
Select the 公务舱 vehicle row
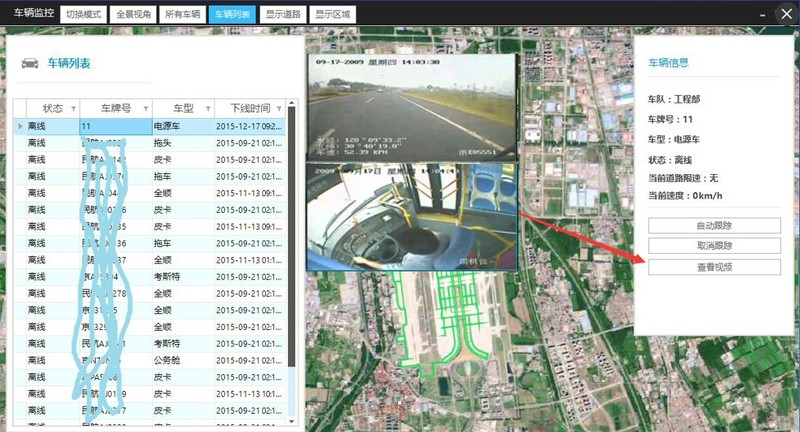[149, 360]
